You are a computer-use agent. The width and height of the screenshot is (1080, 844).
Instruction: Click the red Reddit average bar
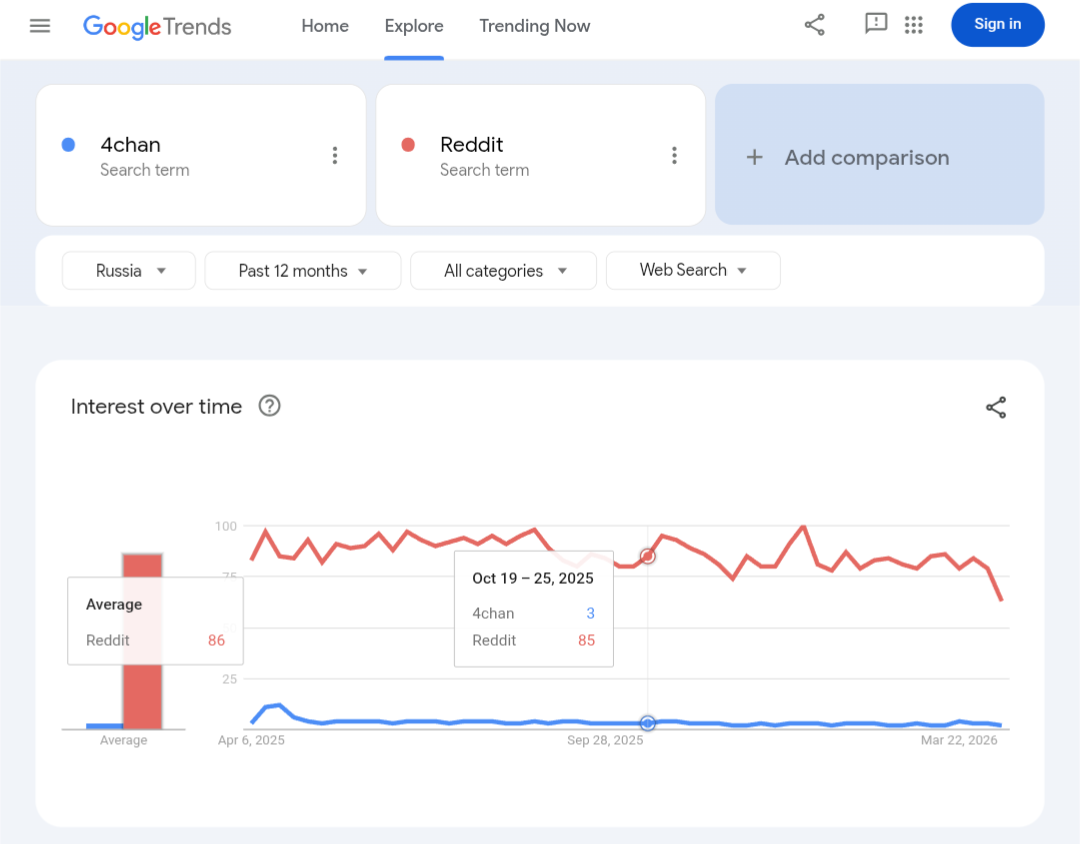pyautogui.click(x=143, y=641)
